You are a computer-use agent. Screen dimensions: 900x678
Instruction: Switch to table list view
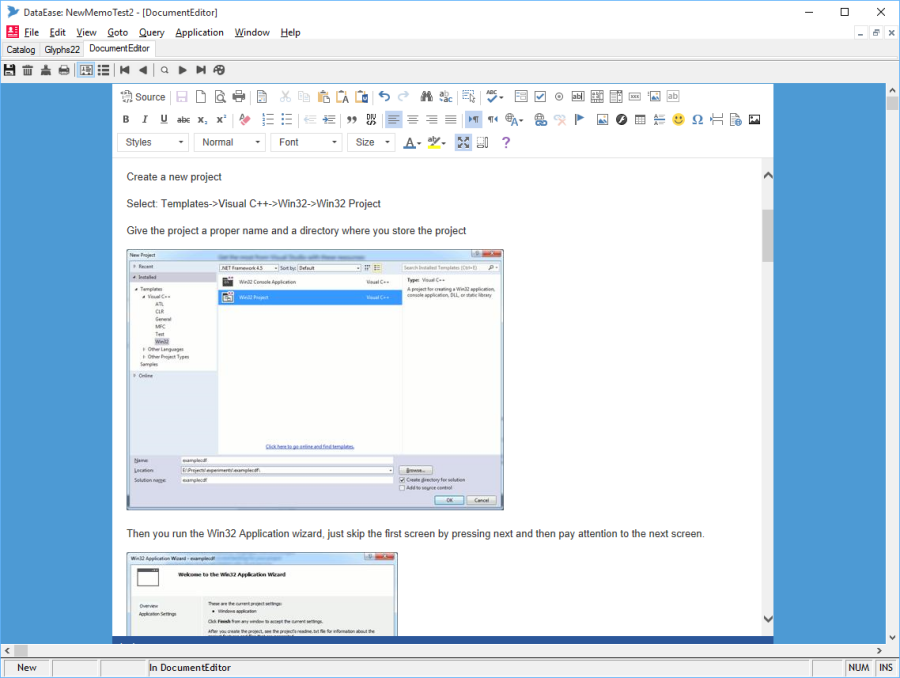tap(103, 70)
